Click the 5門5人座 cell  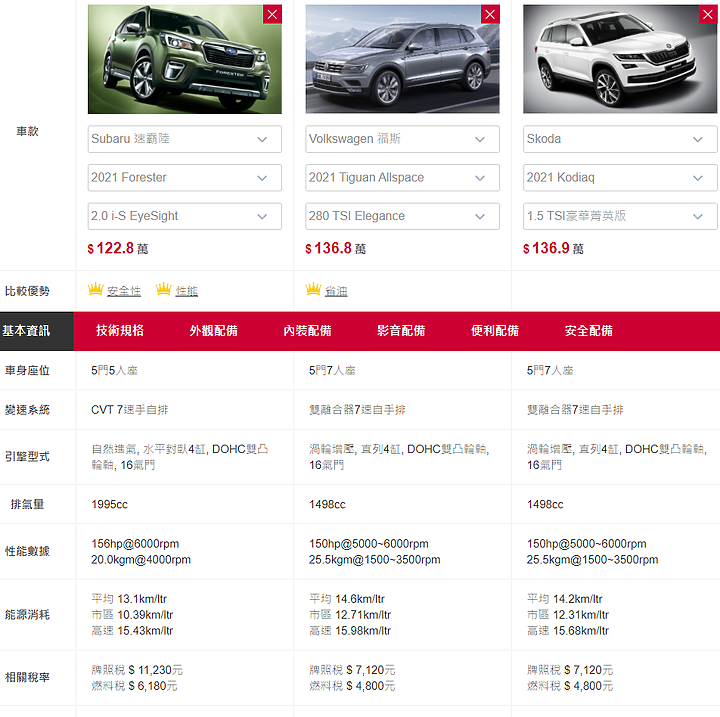coord(114,371)
